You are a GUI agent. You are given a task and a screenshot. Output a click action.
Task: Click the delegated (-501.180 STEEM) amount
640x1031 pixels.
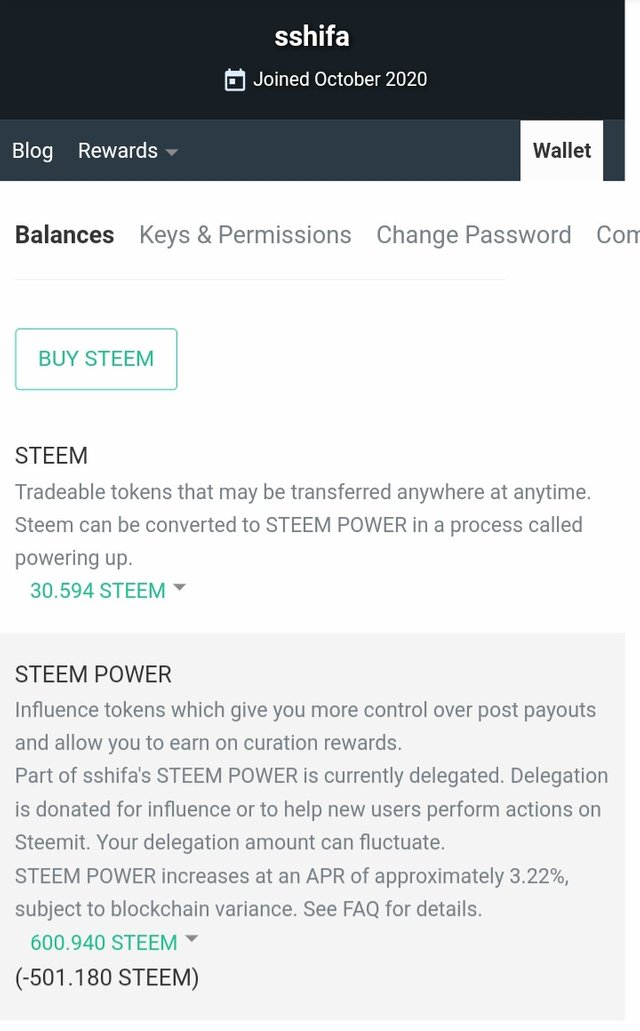[107, 977]
